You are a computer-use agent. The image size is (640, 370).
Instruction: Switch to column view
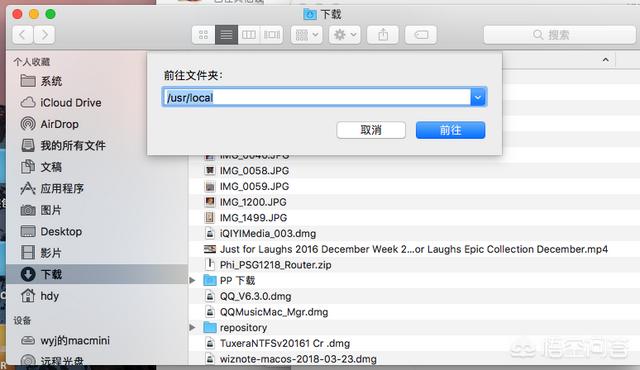click(249, 35)
